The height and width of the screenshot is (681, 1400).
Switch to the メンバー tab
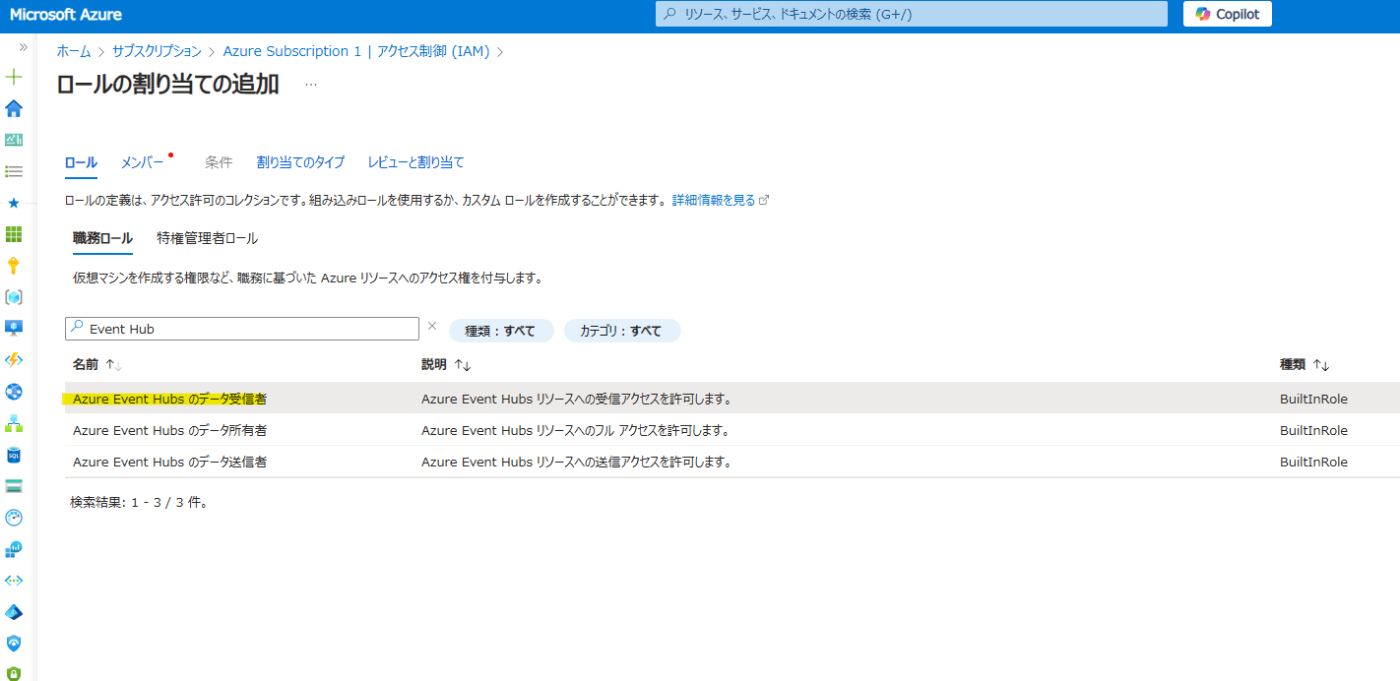[x=143, y=162]
